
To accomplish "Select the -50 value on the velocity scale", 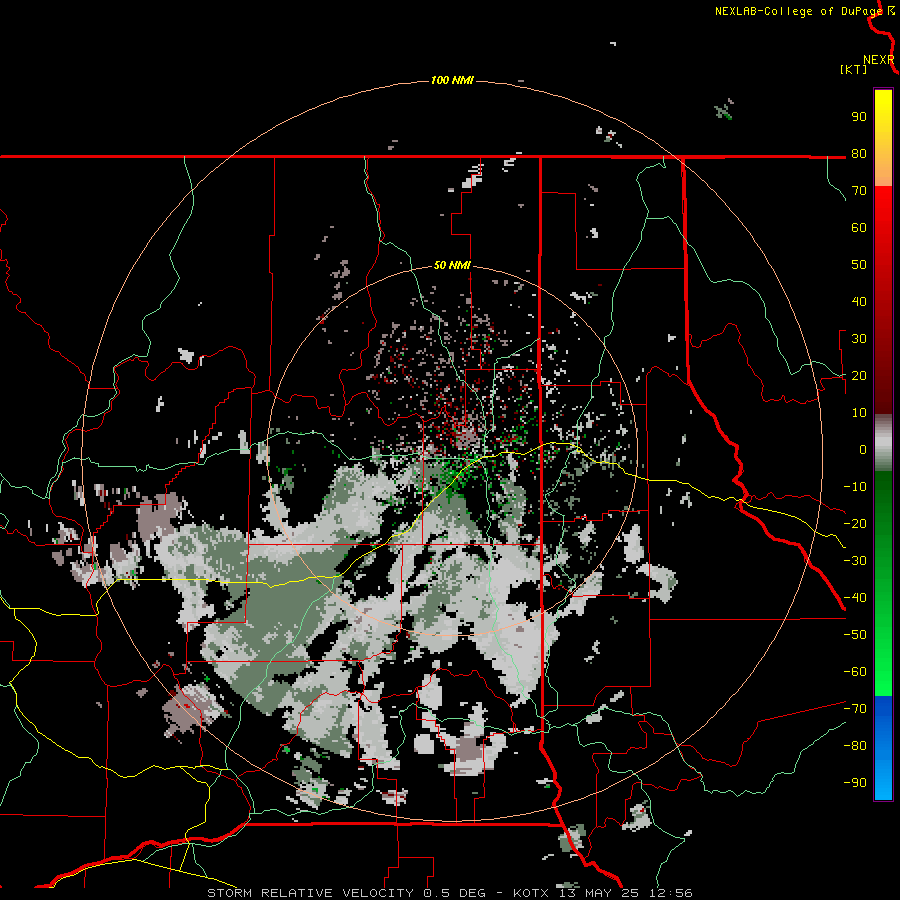I will click(x=855, y=634).
